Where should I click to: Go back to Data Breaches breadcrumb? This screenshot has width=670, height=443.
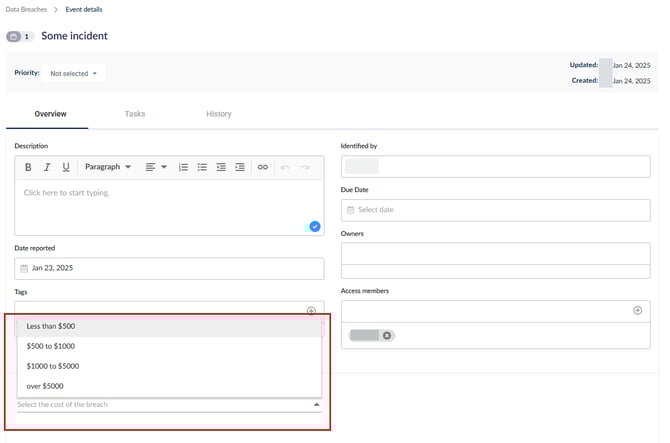[26, 9]
